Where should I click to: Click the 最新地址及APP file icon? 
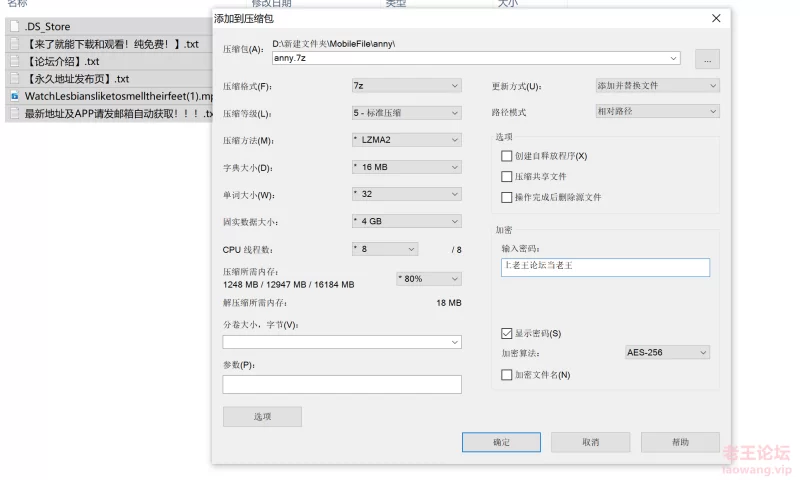point(15,113)
